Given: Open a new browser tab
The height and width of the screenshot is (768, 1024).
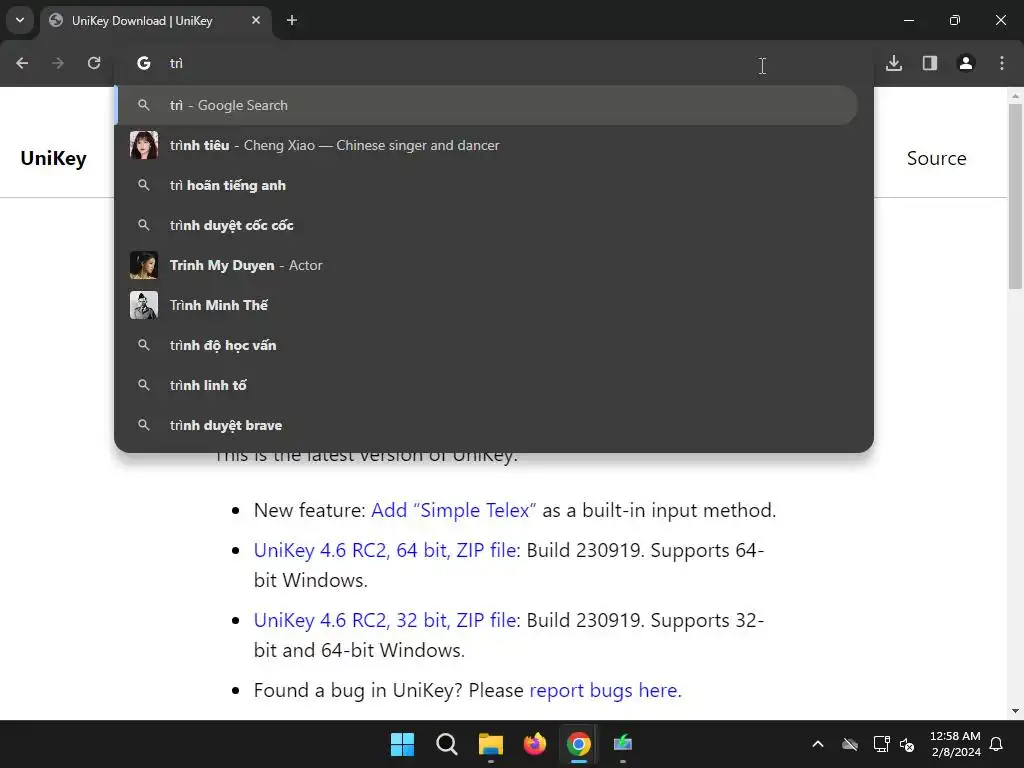Looking at the screenshot, I should click(x=292, y=21).
